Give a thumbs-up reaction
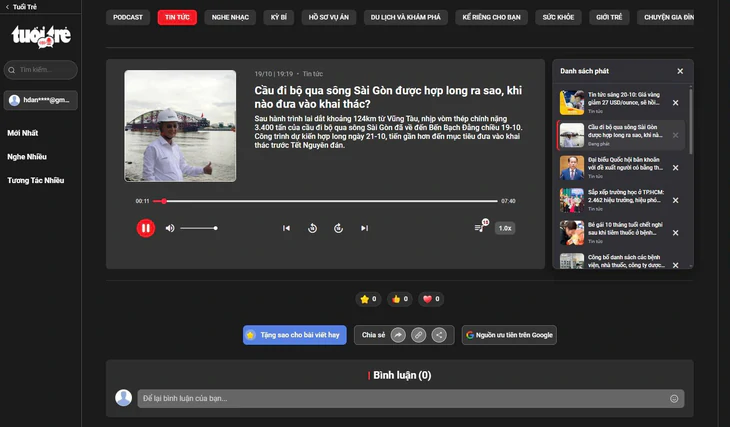730x427 pixels. point(400,299)
